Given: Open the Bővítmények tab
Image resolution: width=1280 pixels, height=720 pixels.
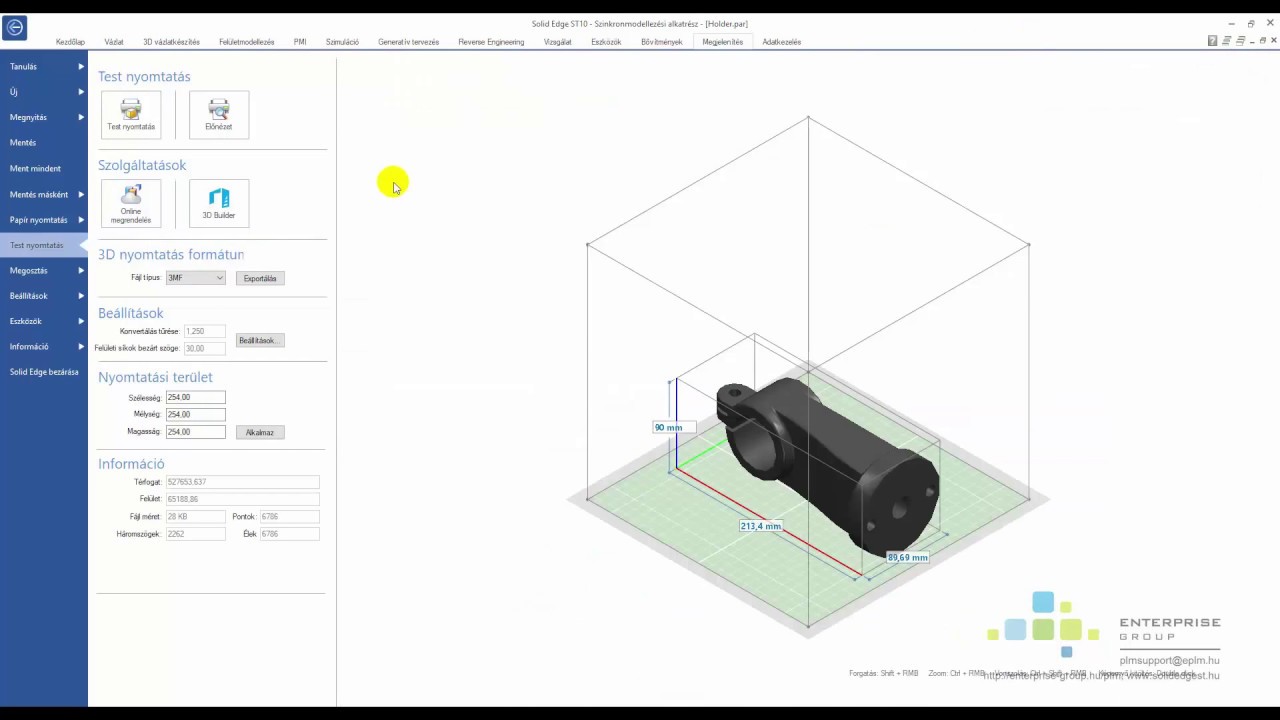Looking at the screenshot, I should point(662,42).
